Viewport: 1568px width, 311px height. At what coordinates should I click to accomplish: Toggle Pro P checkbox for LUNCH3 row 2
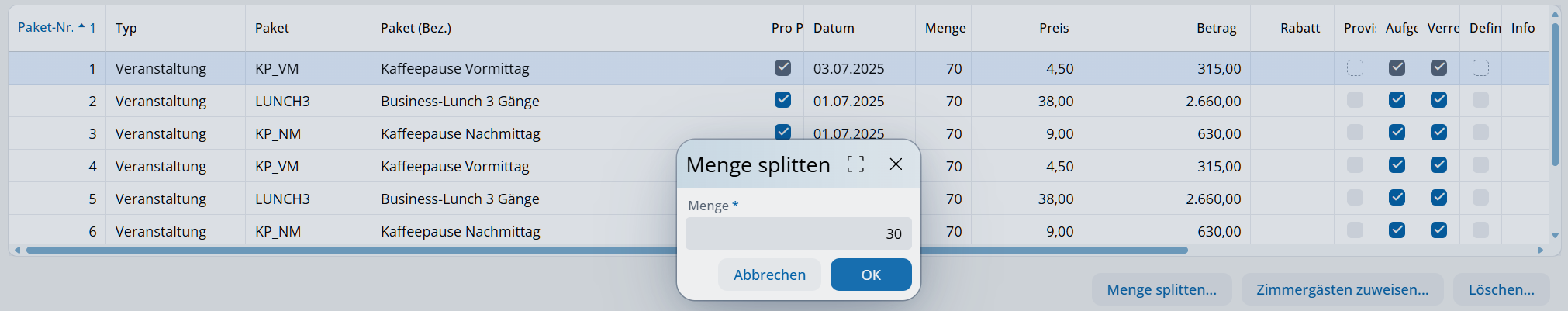(x=782, y=100)
